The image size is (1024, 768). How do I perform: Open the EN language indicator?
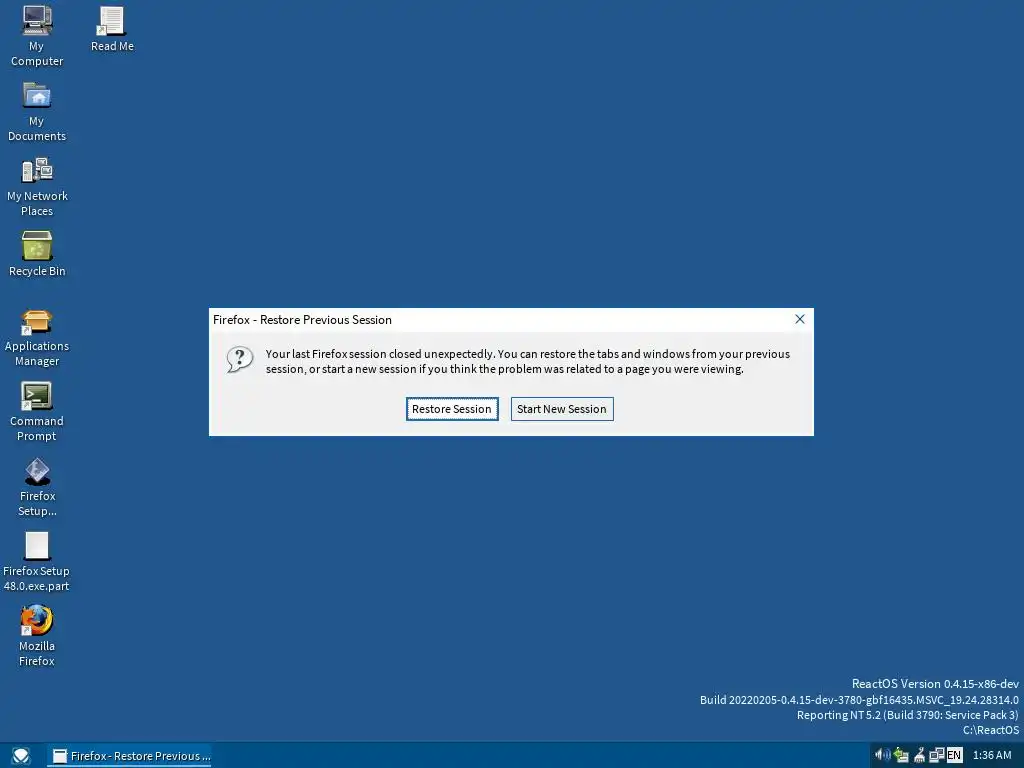tap(953, 755)
